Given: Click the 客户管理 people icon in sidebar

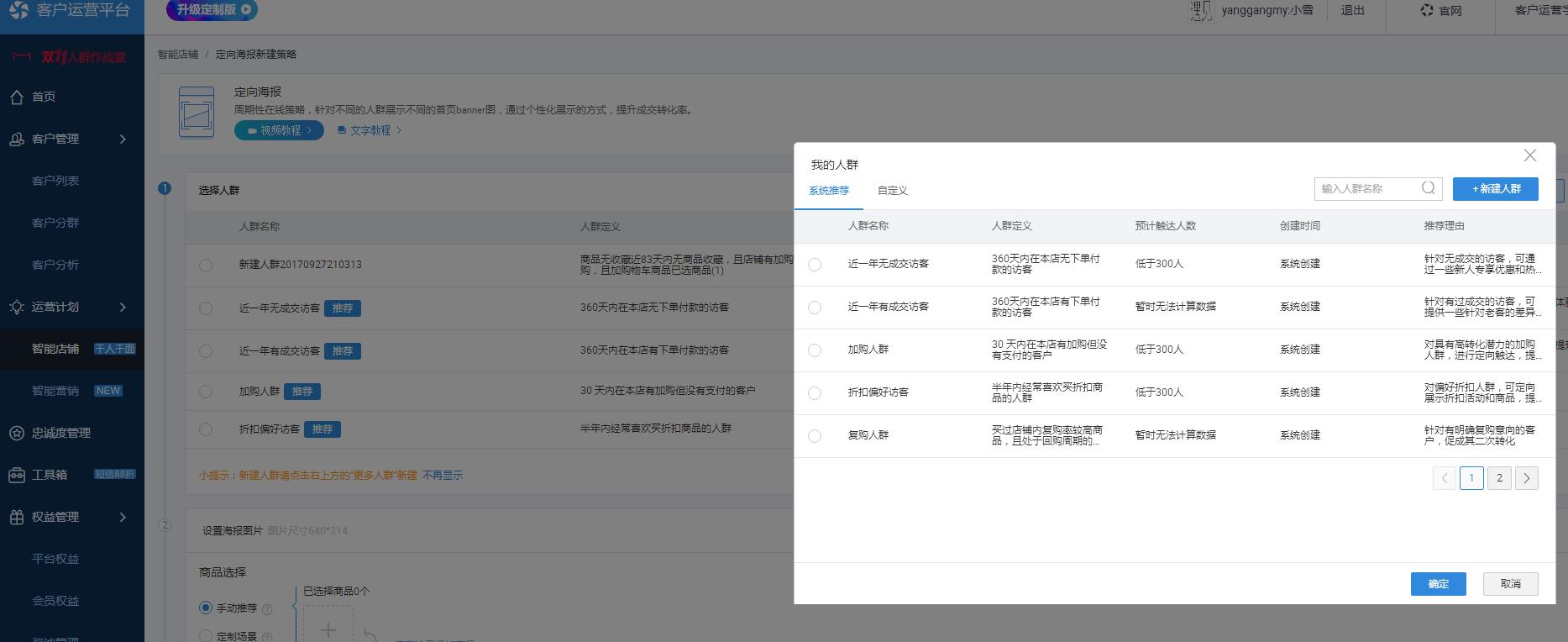Looking at the screenshot, I should (x=17, y=139).
